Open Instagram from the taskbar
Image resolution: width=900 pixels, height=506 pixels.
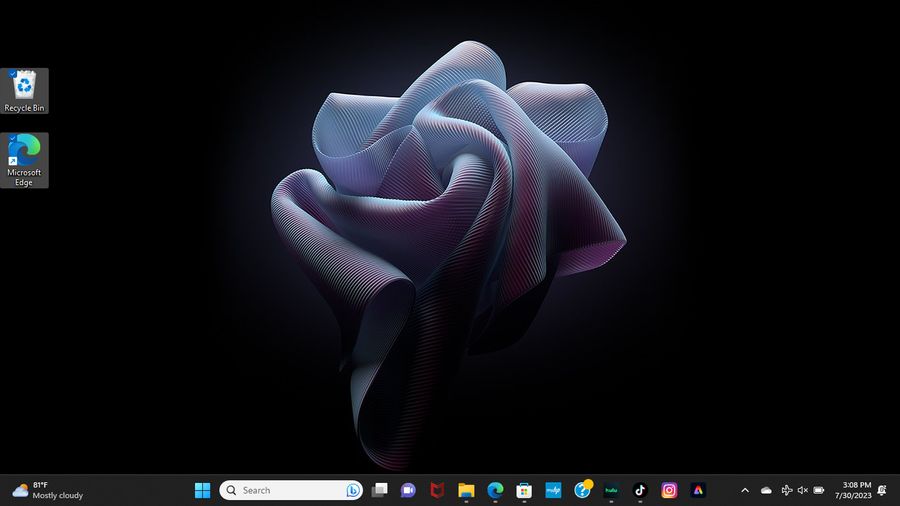point(669,491)
